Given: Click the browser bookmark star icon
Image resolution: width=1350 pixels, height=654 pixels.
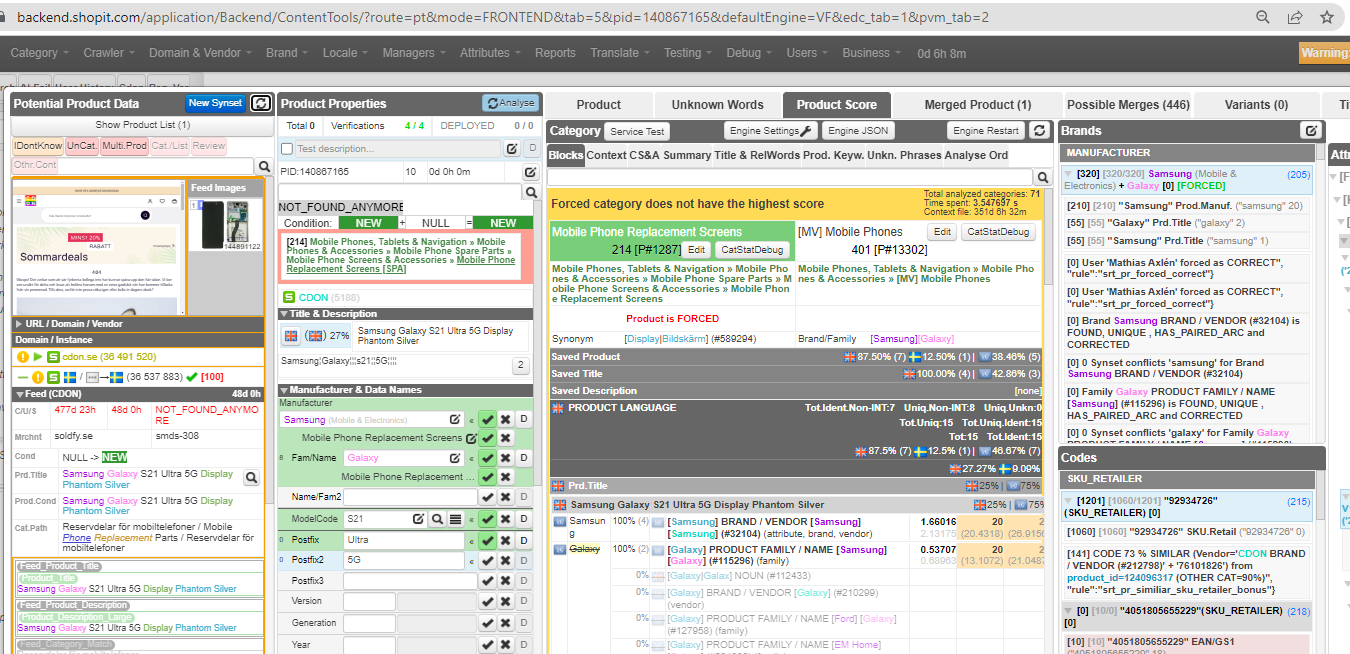Looking at the screenshot, I should point(1327,17).
